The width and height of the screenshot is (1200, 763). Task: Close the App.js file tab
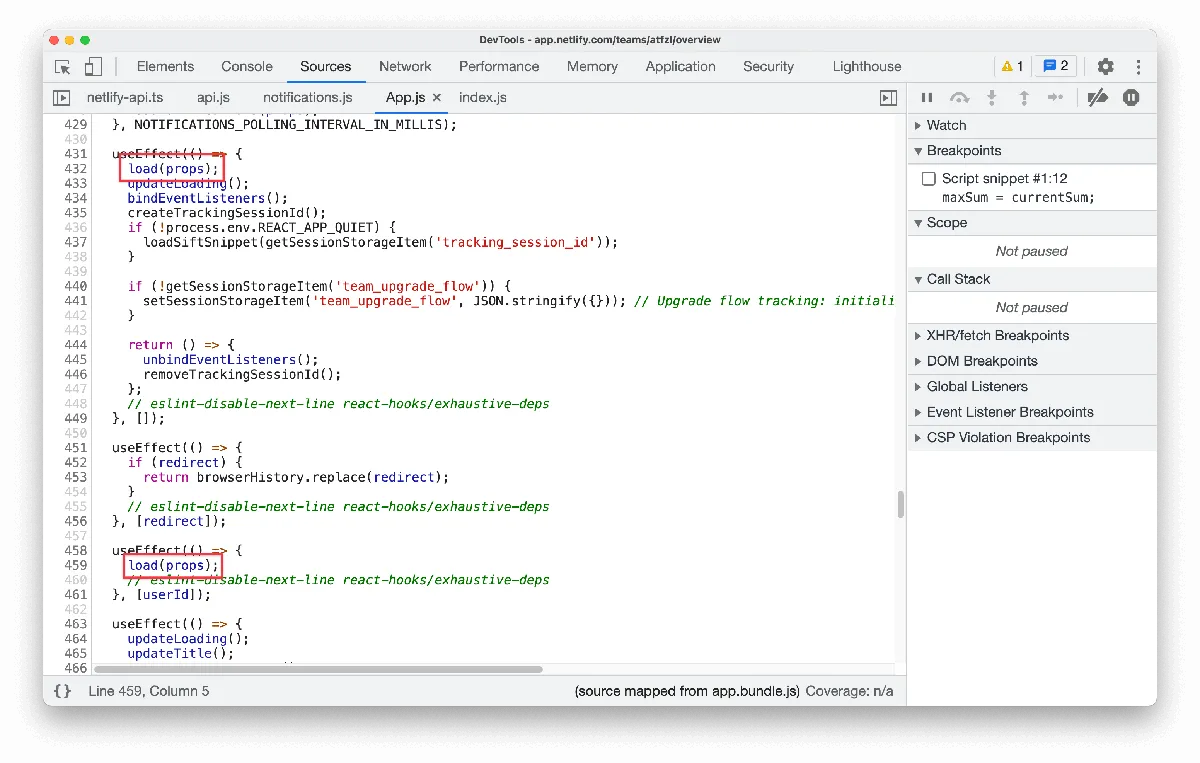[437, 98]
